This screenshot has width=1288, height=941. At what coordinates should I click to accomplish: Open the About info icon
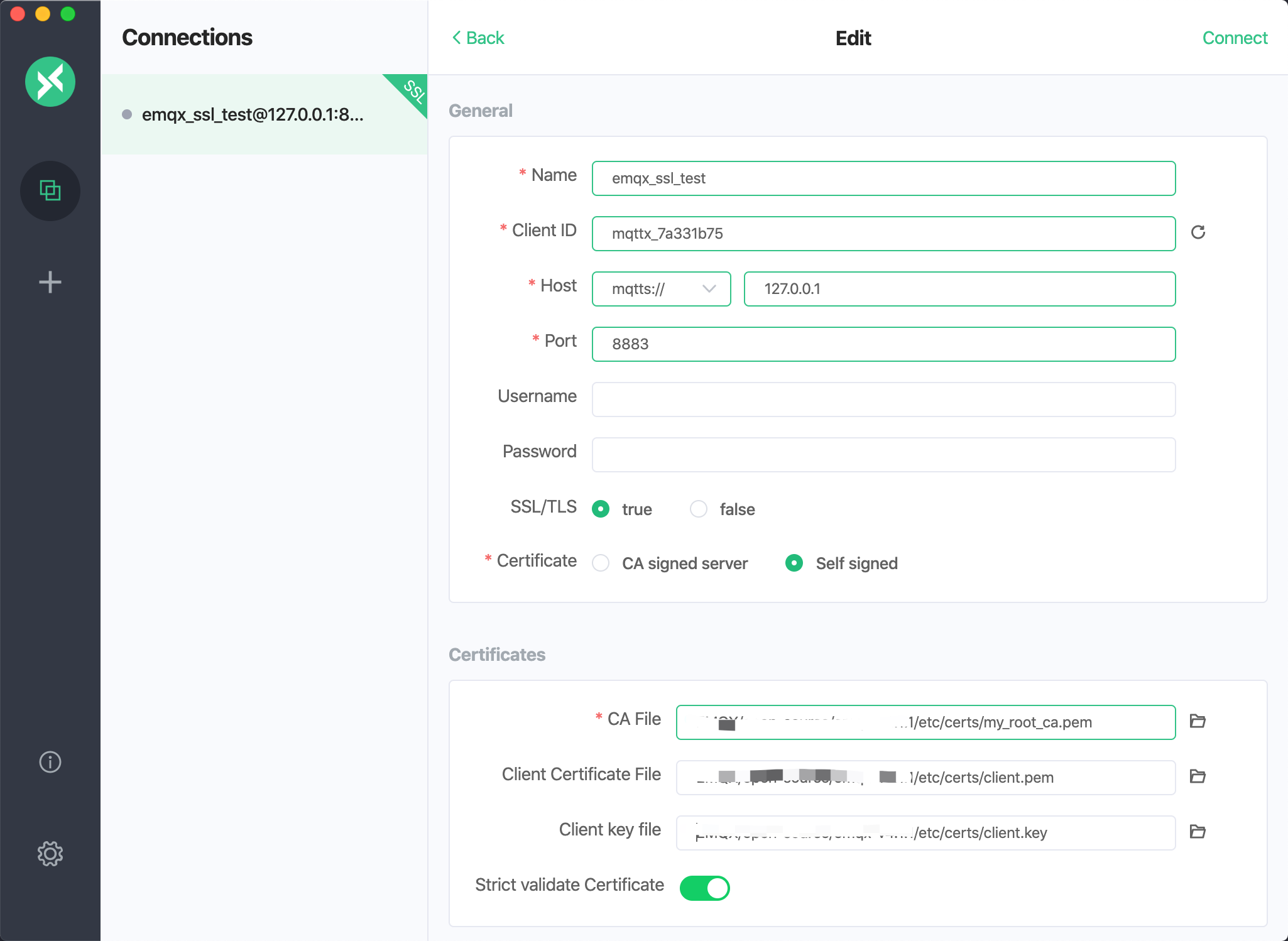[50, 762]
